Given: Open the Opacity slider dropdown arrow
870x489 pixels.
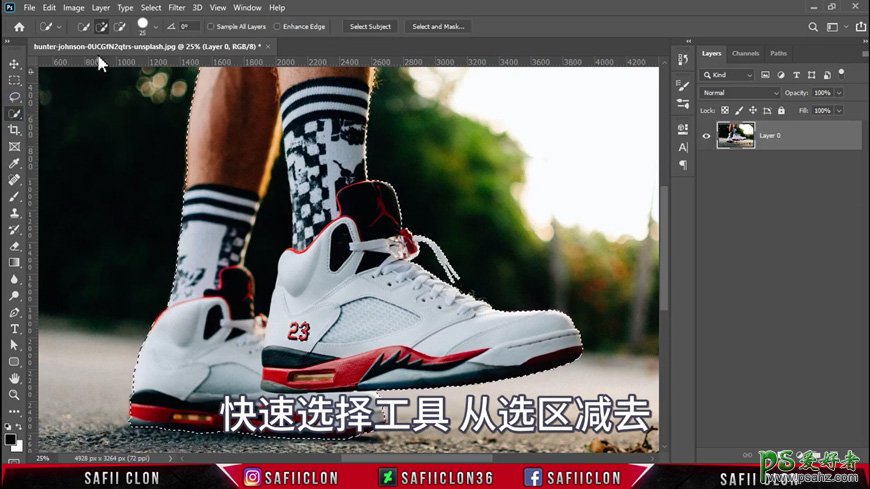Looking at the screenshot, I should pos(839,93).
